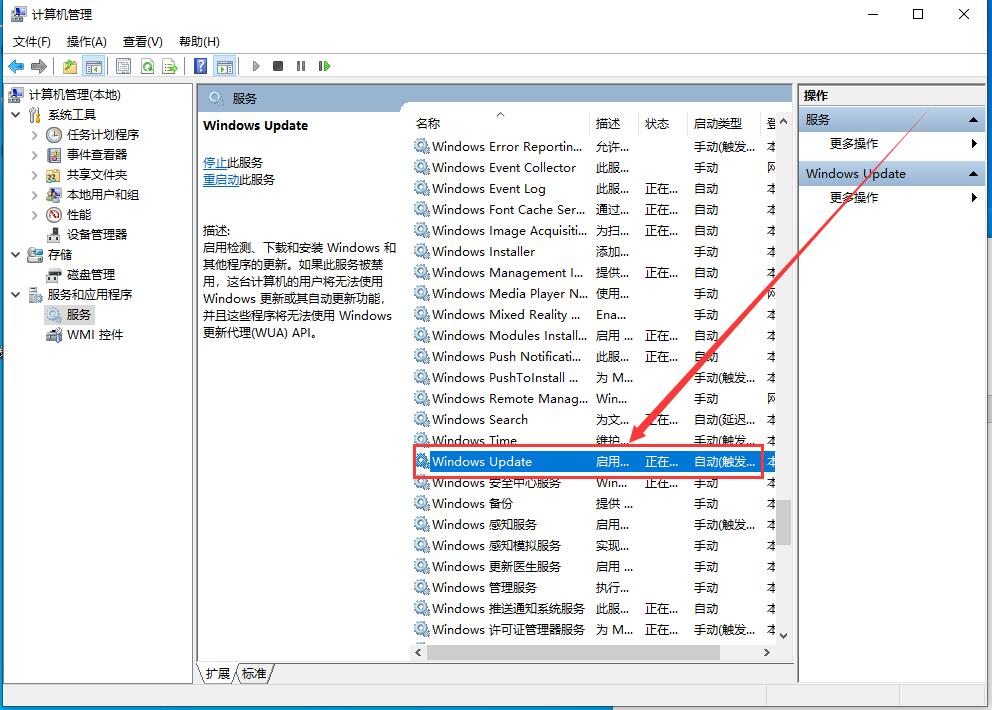Click the Pause Service toolbar icon
Viewport: 992px width, 710px height.
302,66
